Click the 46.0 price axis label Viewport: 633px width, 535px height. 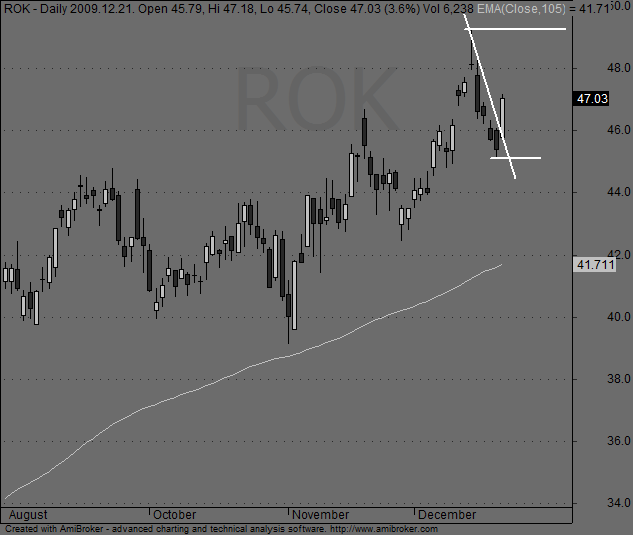tap(618, 130)
